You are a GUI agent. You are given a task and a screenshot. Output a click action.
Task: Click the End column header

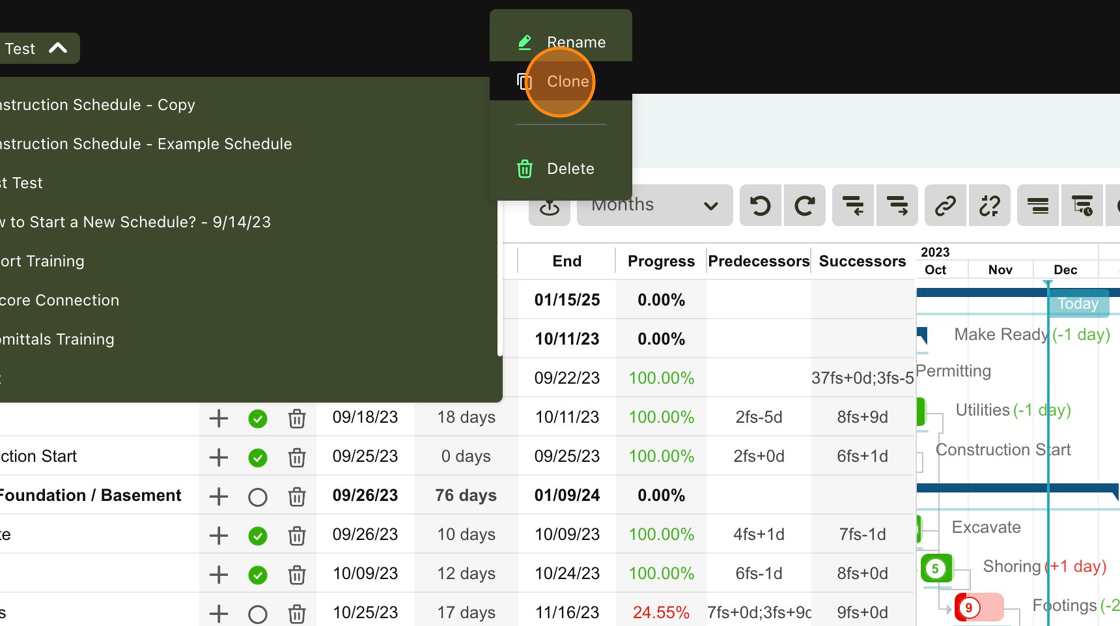(567, 262)
